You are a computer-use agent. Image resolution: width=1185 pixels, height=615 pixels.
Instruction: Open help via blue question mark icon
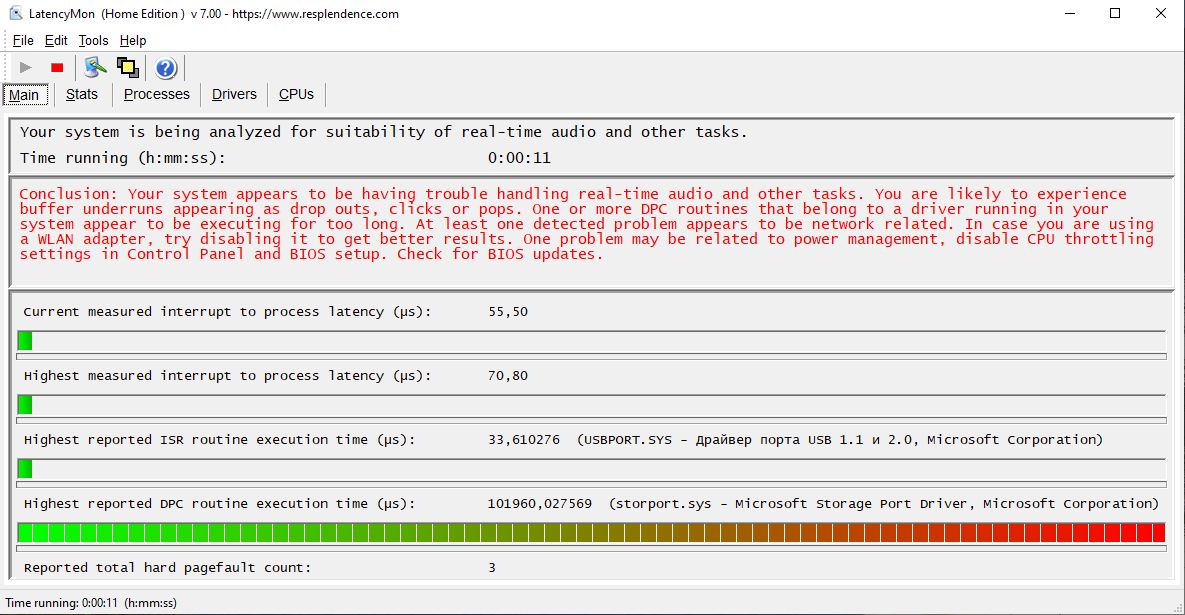click(166, 68)
